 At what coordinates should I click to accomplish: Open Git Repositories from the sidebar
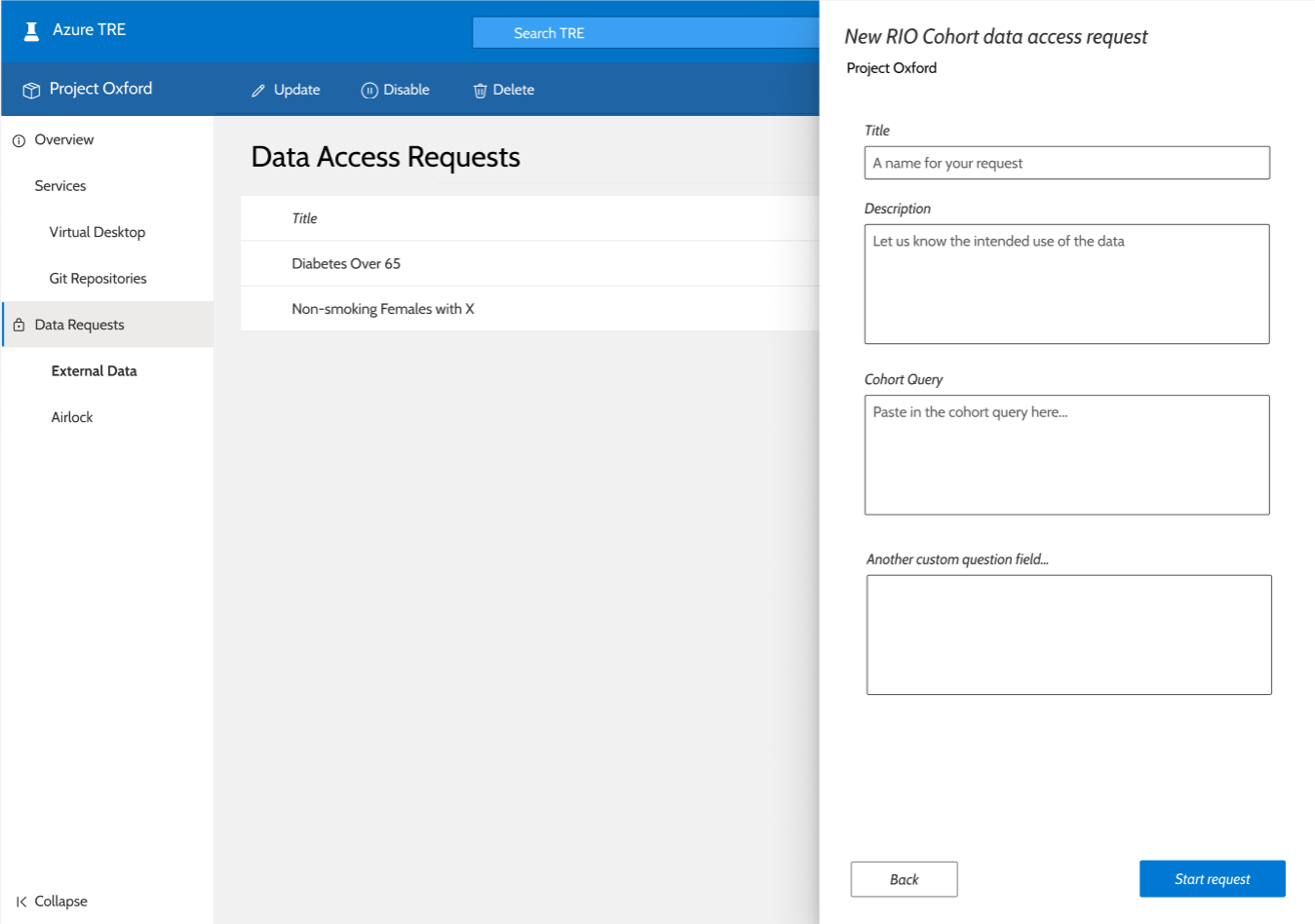(x=97, y=278)
